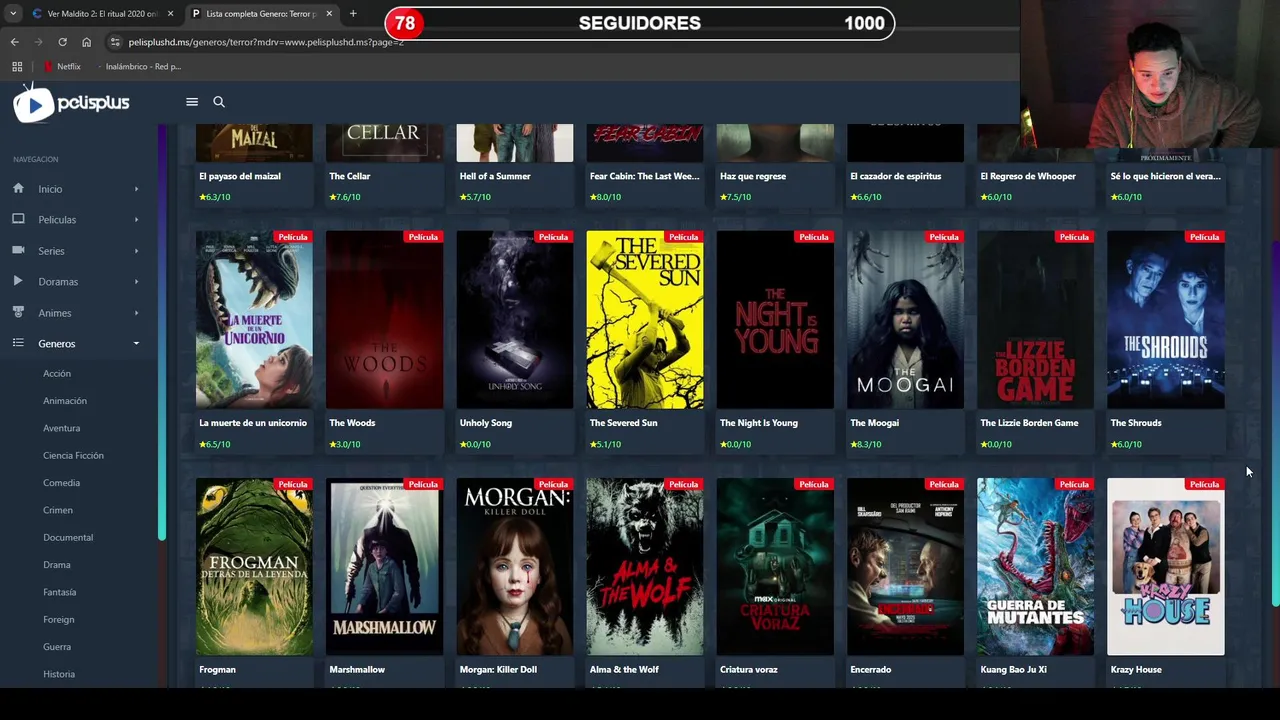The height and width of the screenshot is (720, 1280).
Task: Select the Aventura genre
Action: click(x=62, y=428)
